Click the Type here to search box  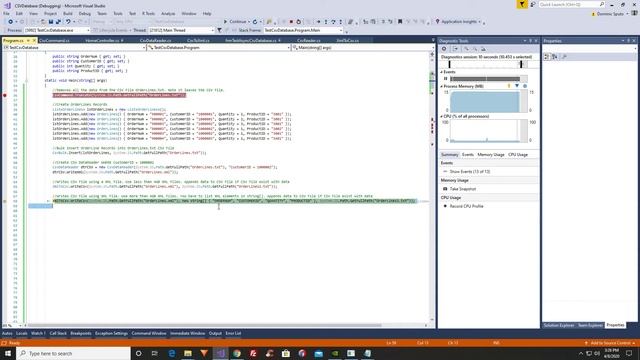pyautogui.click(x=73, y=353)
